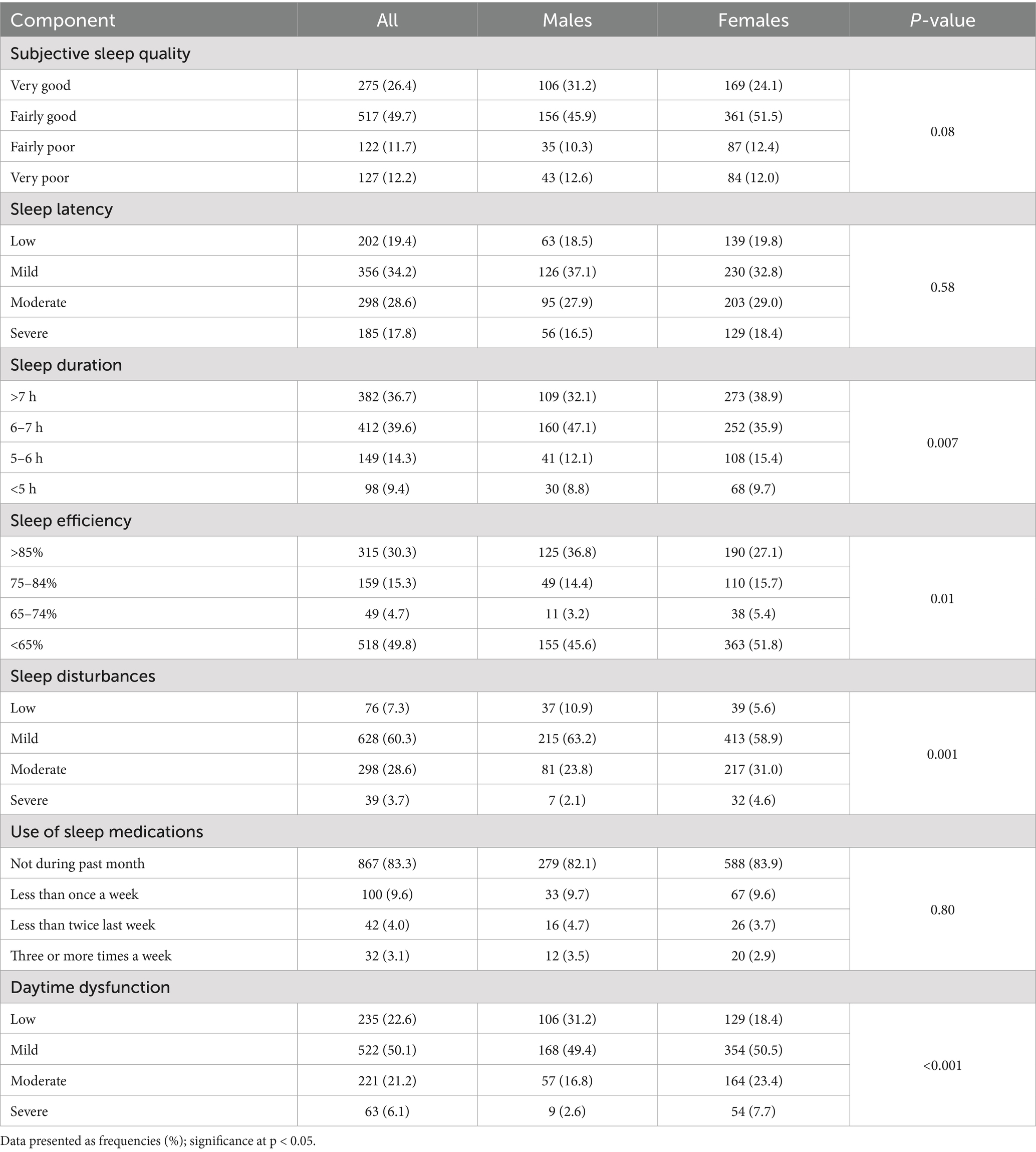Click the 0.007 P-value cell
1036x1152 pixels.
(x=942, y=442)
